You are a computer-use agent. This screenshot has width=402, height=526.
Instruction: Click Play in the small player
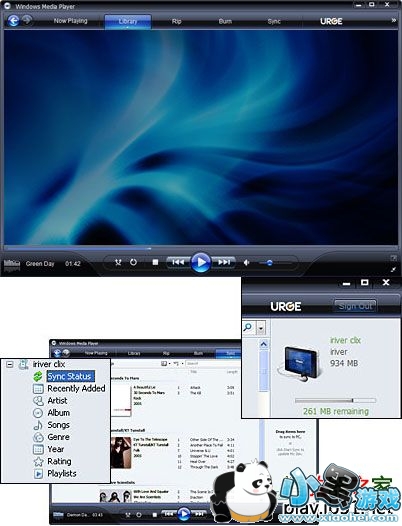click(x=183, y=514)
